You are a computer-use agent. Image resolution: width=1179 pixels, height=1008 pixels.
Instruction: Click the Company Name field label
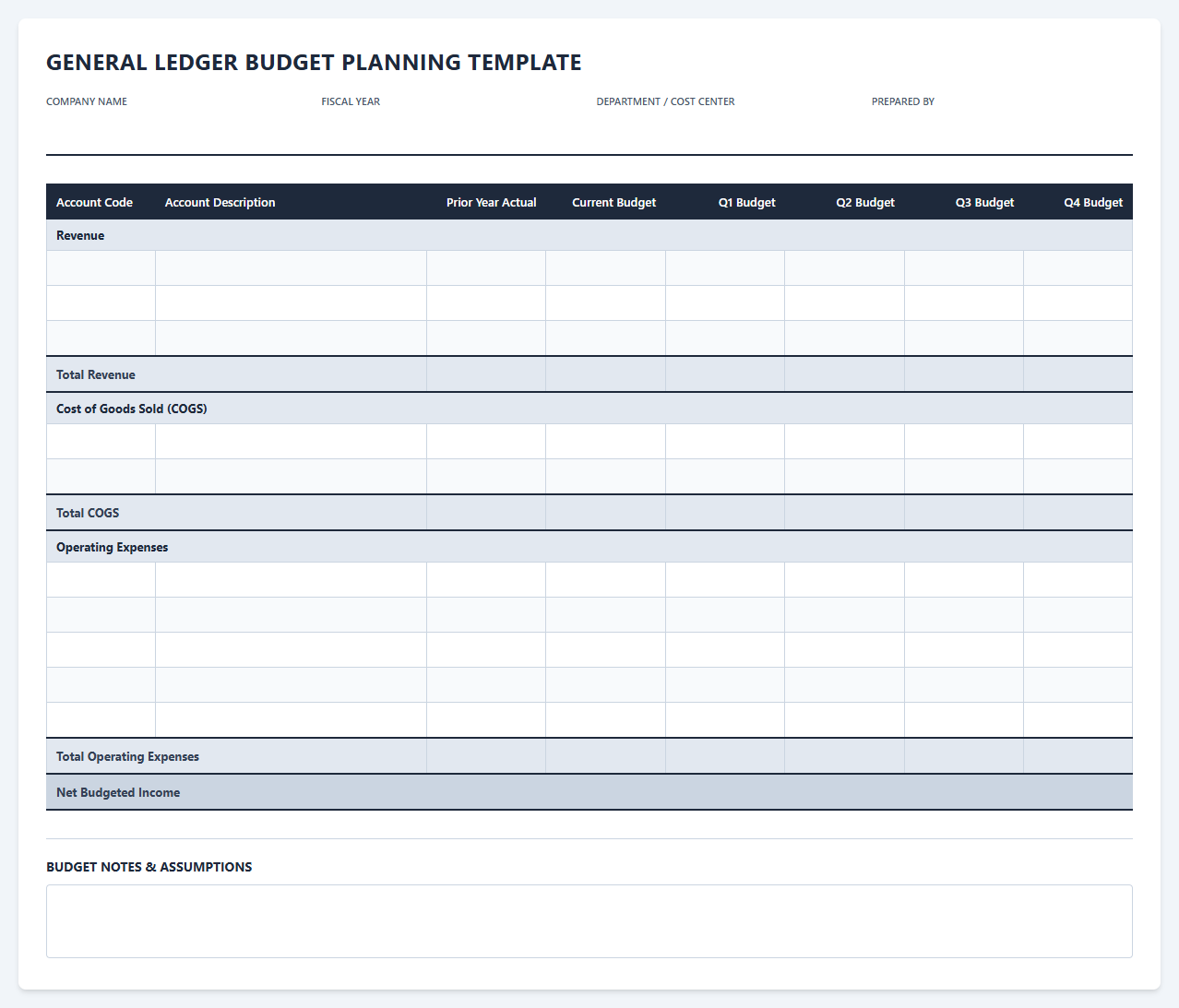87,101
